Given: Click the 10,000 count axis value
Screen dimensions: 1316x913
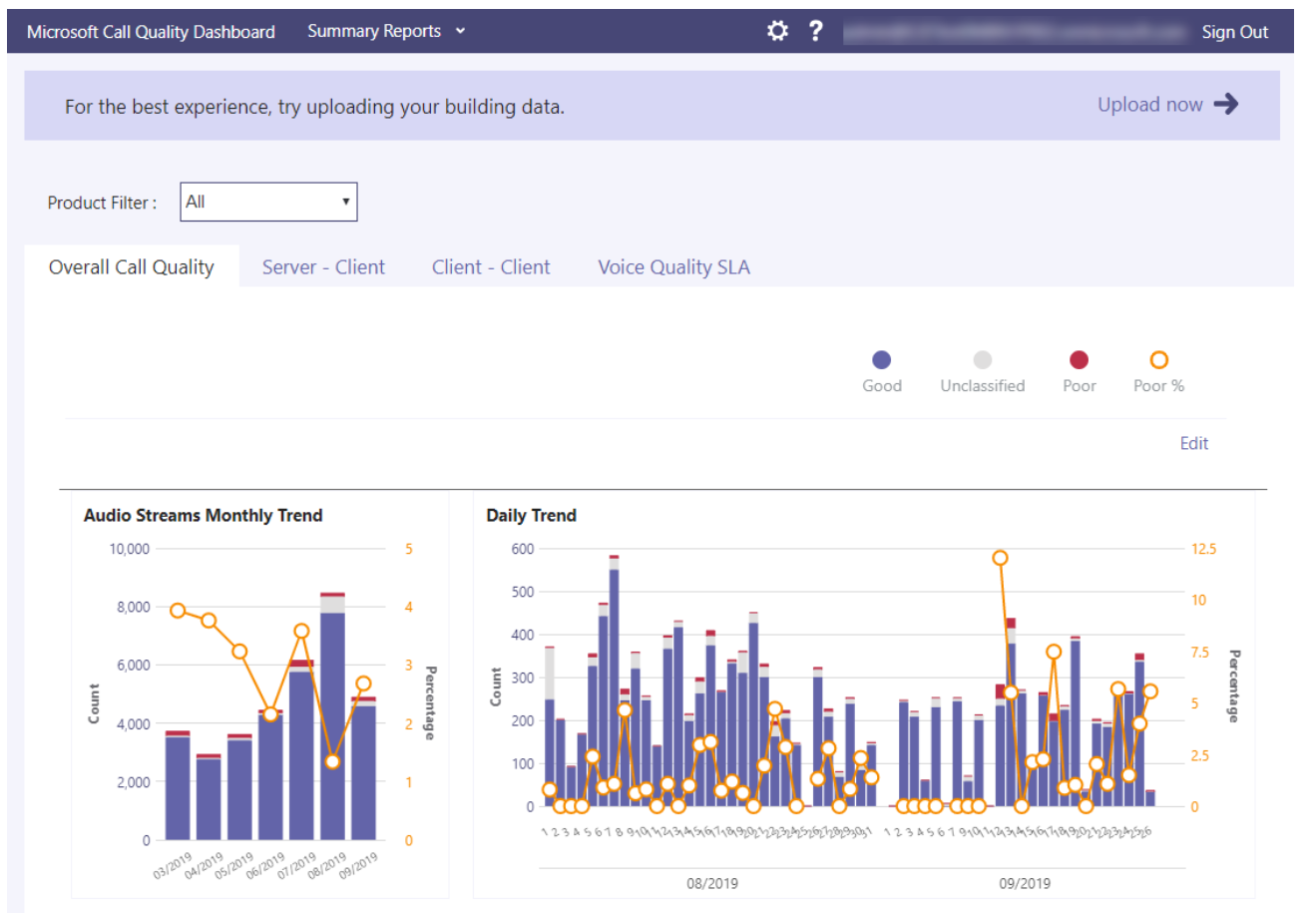Looking at the screenshot, I should (129, 549).
